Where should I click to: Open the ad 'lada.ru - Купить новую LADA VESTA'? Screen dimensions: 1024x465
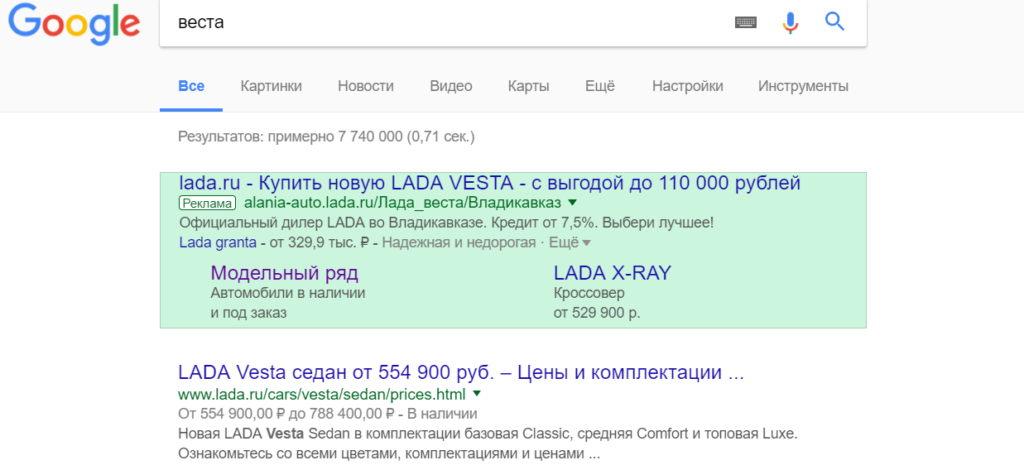point(489,183)
